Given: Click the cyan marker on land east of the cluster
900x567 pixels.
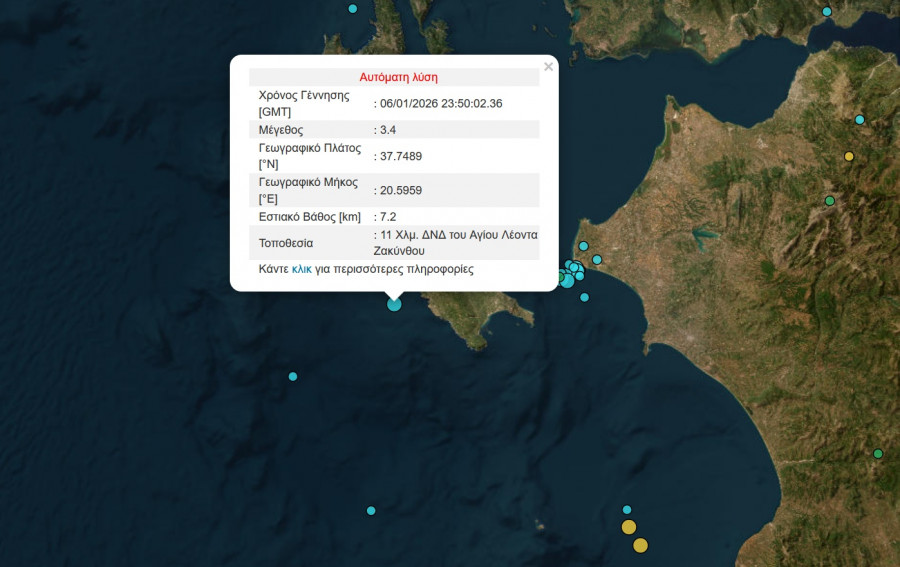Looking at the screenshot, I should click(597, 260).
